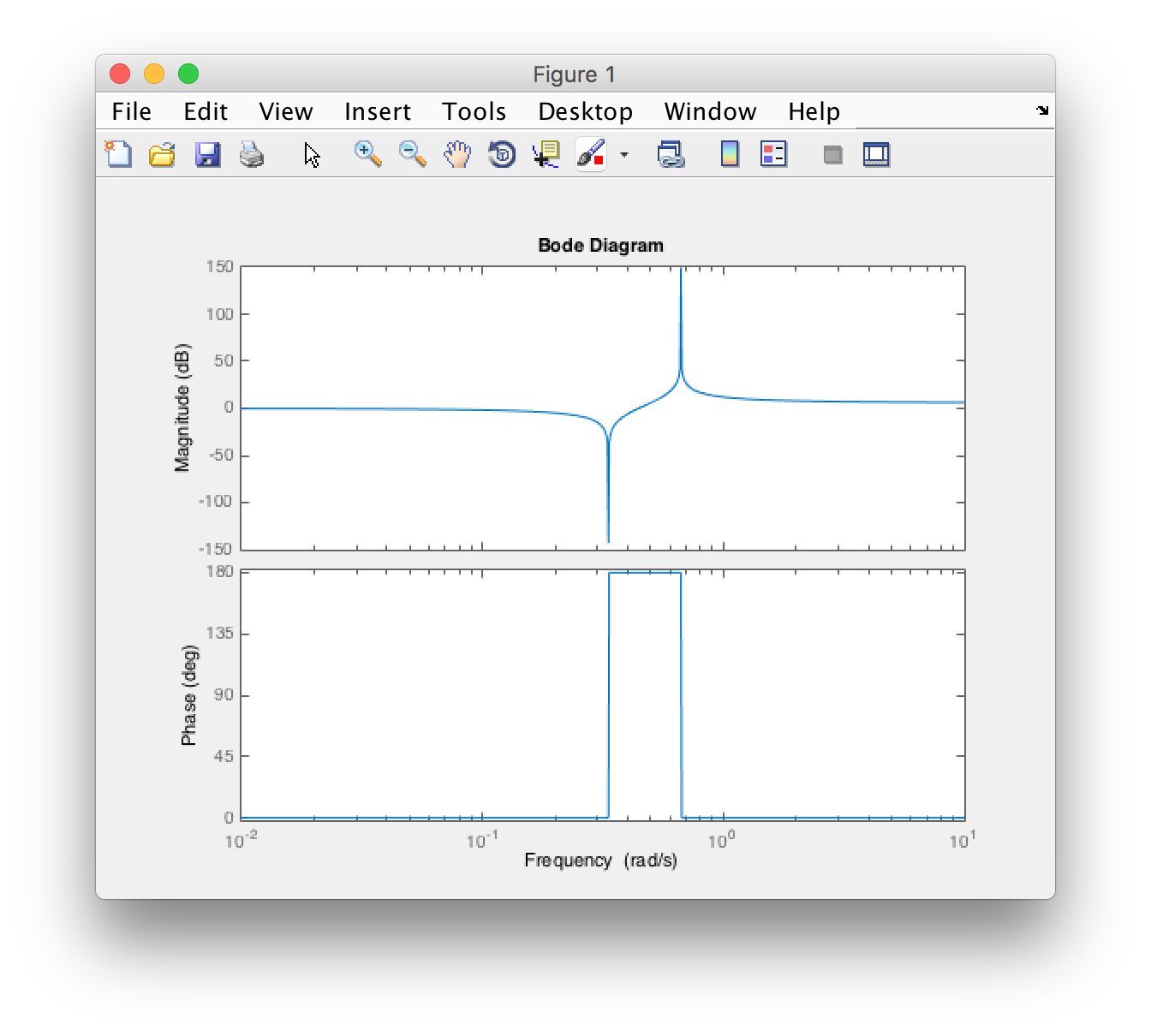Image resolution: width=1151 pixels, height=1036 pixels.
Task: Open the Help menu
Action: (814, 111)
